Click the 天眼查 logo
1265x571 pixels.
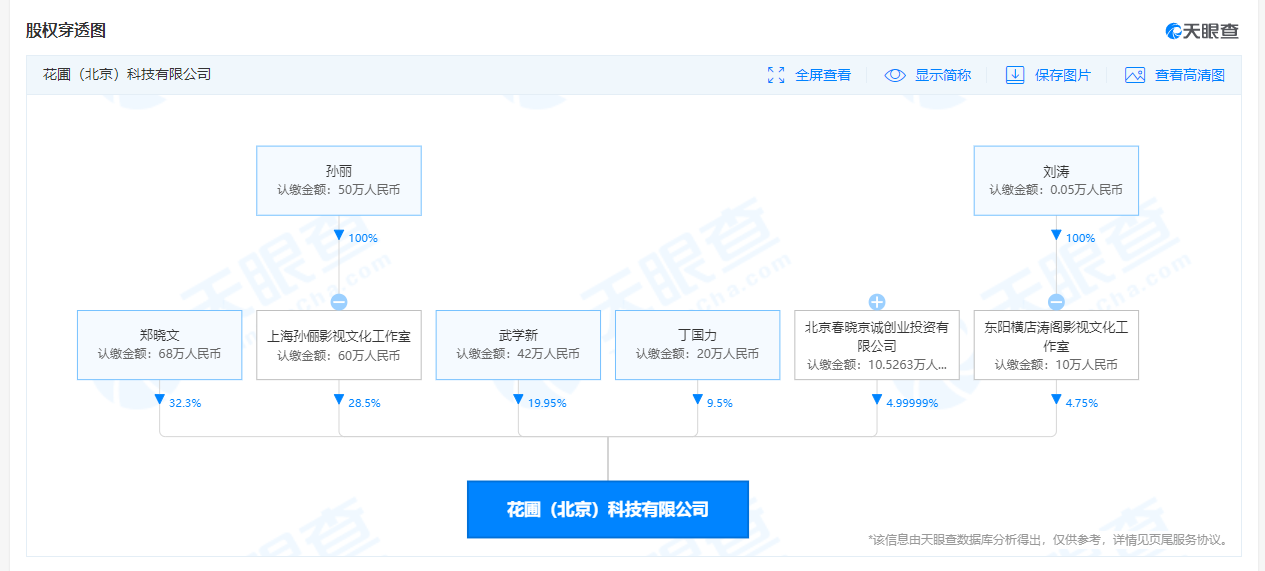pyautogui.click(x=1202, y=31)
